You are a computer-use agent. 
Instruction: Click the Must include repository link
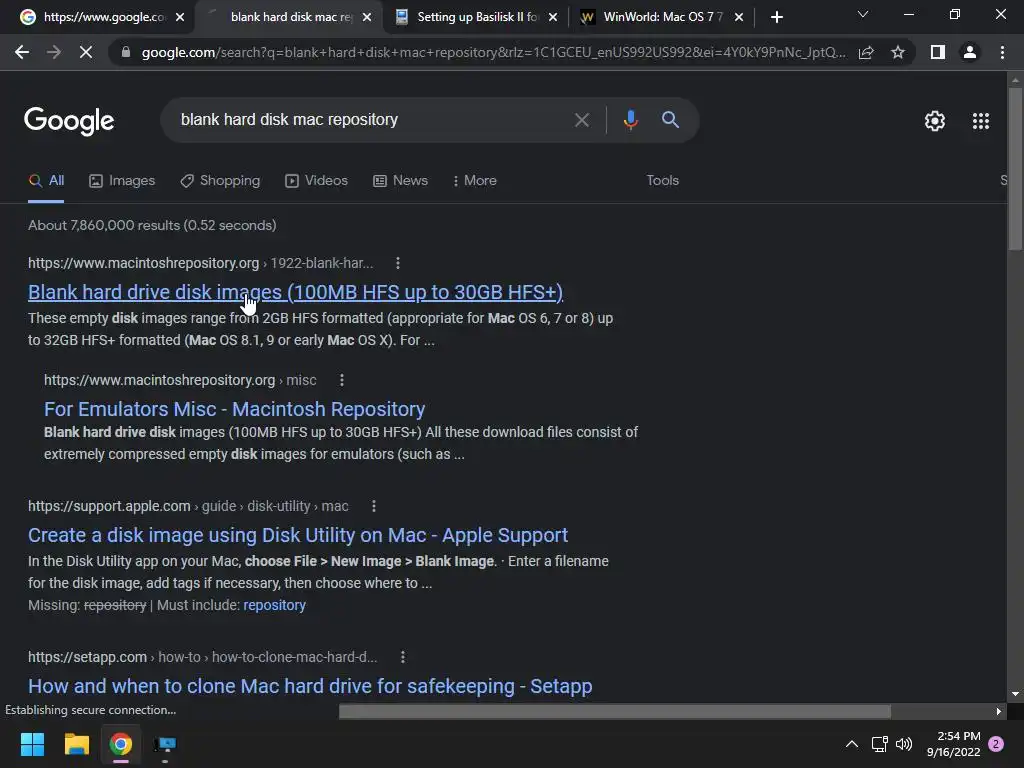click(274, 605)
